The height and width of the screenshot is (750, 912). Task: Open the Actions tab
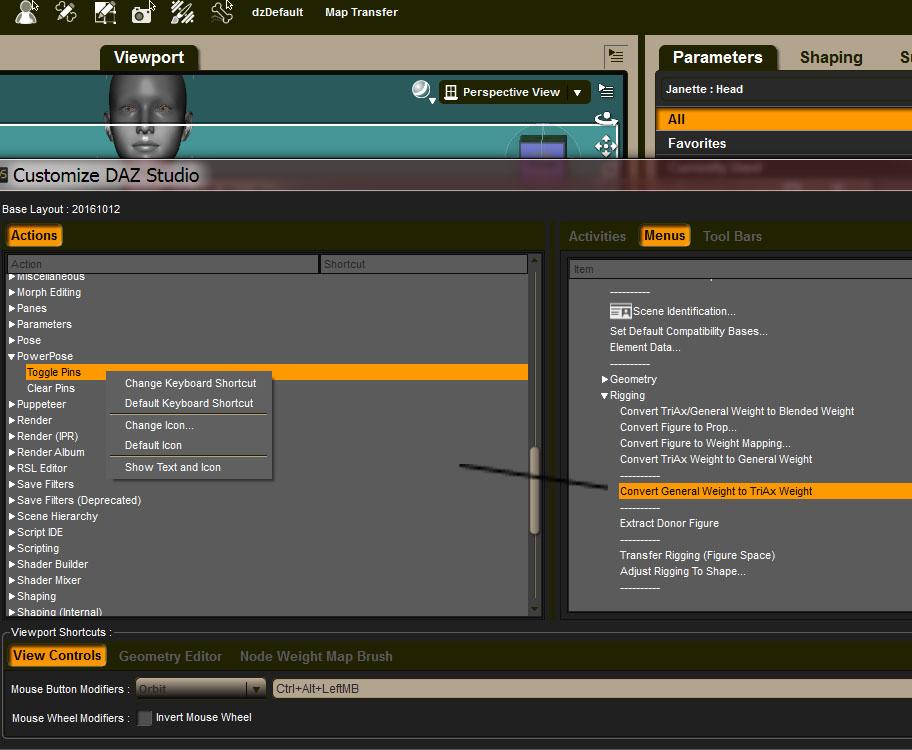coord(34,236)
